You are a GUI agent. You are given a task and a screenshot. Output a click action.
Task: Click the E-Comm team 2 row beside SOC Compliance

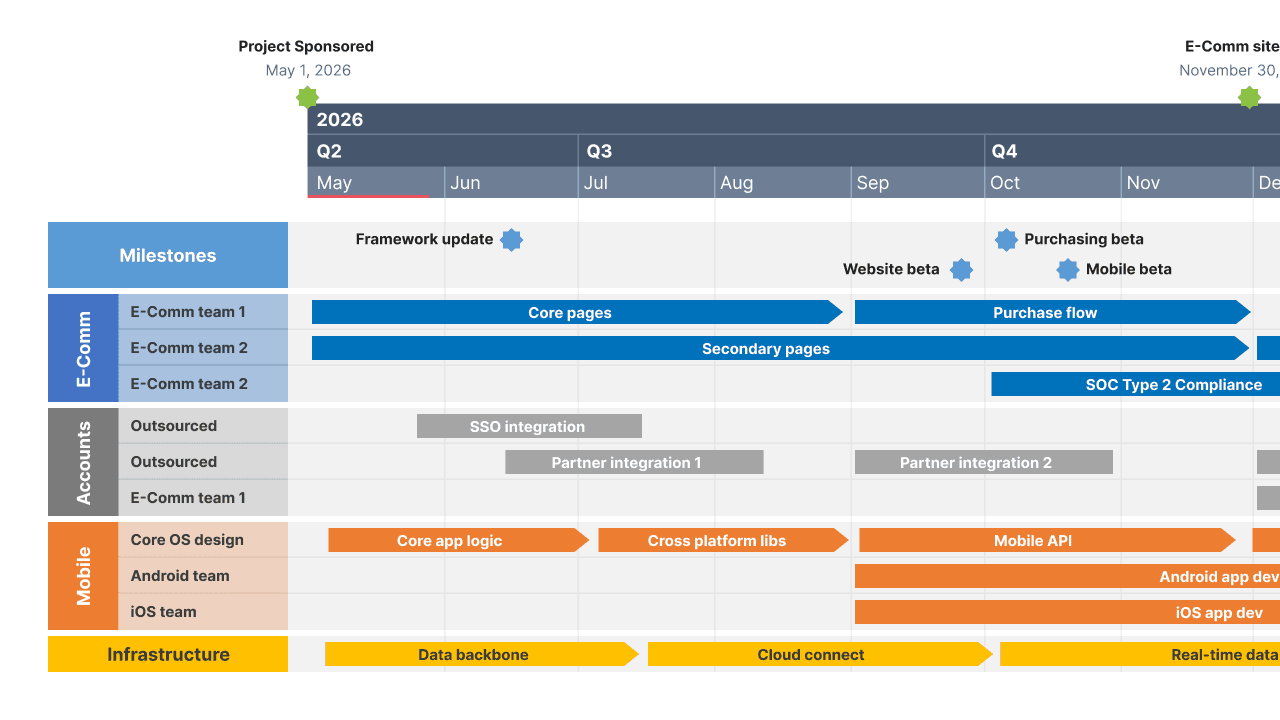pyautogui.click(x=203, y=384)
